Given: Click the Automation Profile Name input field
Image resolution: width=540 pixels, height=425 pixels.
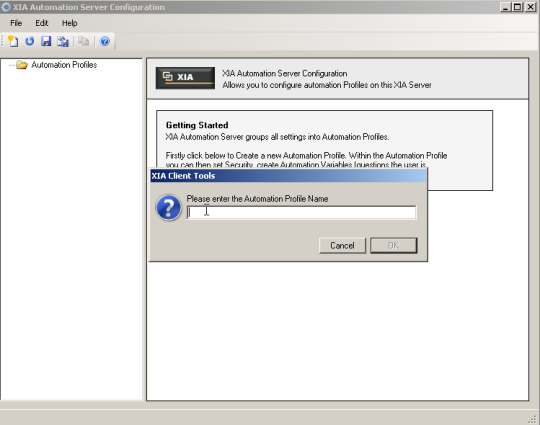Looking at the screenshot, I should (x=301, y=212).
